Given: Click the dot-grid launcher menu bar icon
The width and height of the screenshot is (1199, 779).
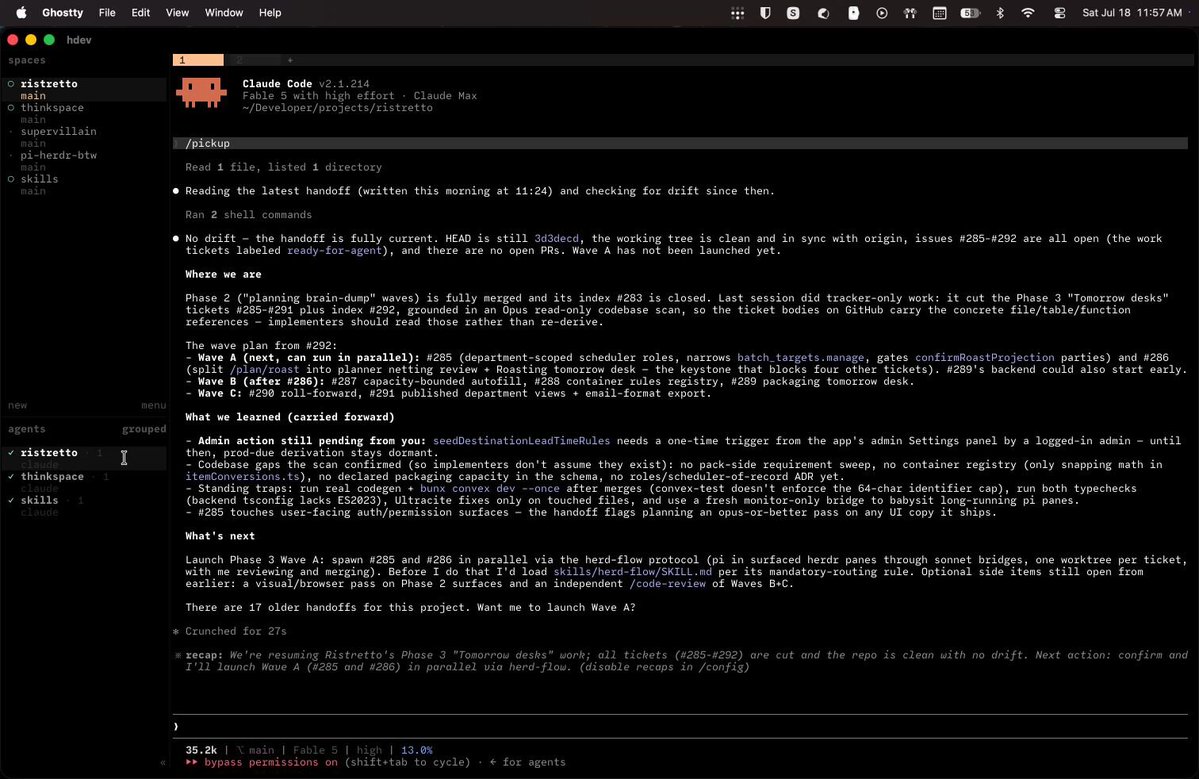Looking at the screenshot, I should coord(737,13).
